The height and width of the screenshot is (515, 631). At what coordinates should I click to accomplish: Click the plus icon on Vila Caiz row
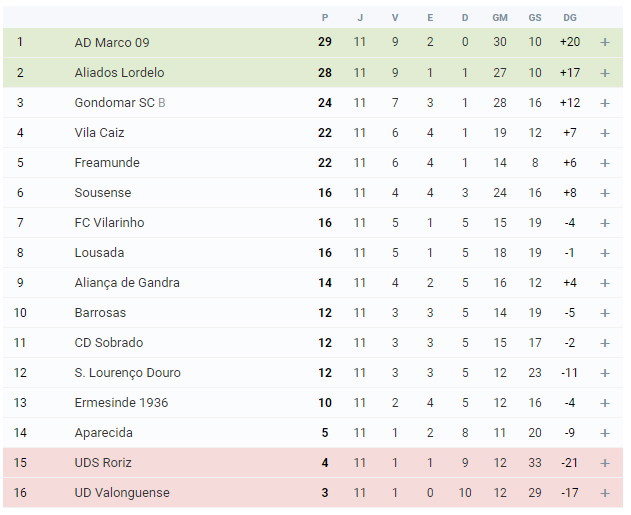coord(605,133)
